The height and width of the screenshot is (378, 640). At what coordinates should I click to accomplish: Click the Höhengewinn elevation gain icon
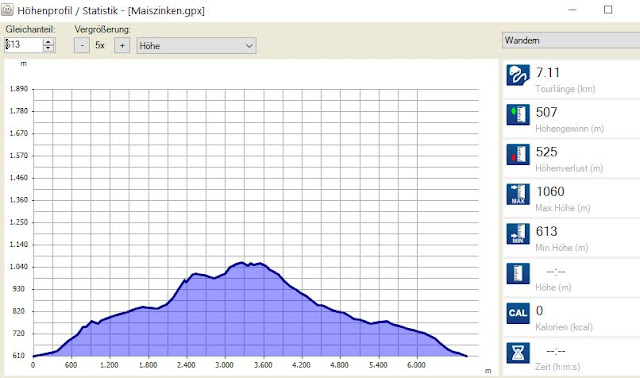coord(518,115)
